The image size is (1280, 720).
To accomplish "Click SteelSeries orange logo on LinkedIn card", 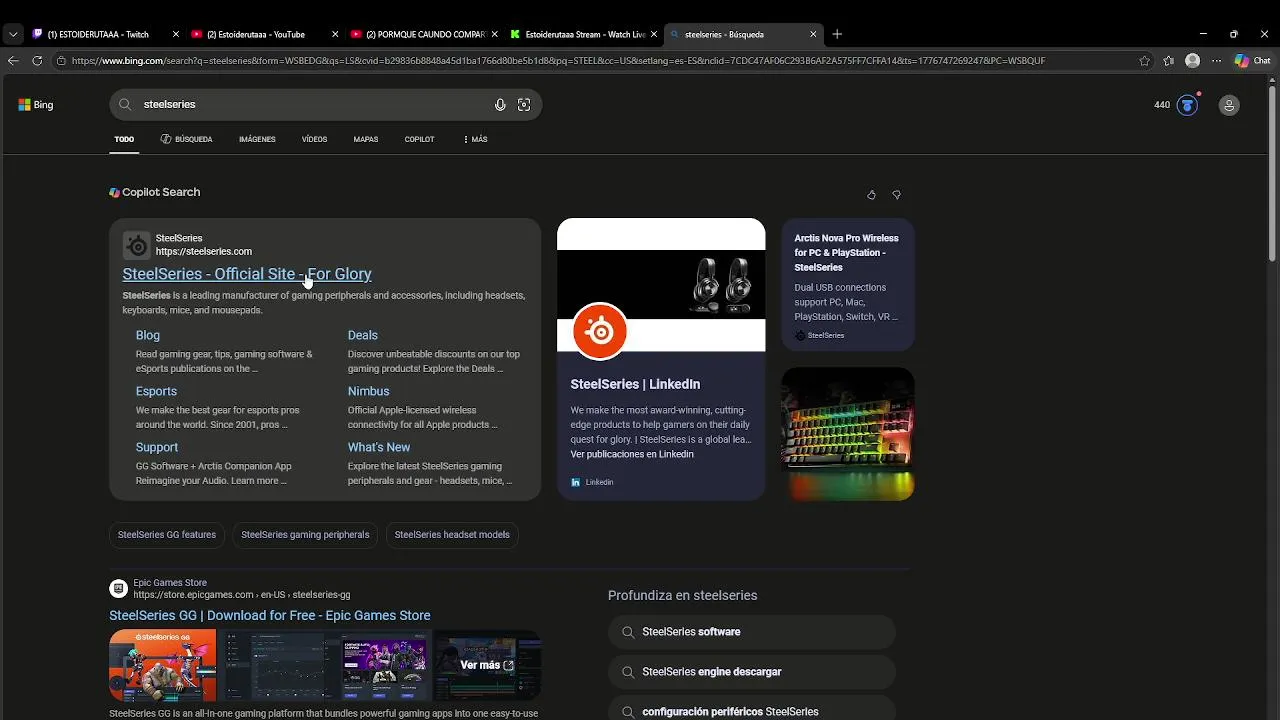I will click(x=600, y=331).
